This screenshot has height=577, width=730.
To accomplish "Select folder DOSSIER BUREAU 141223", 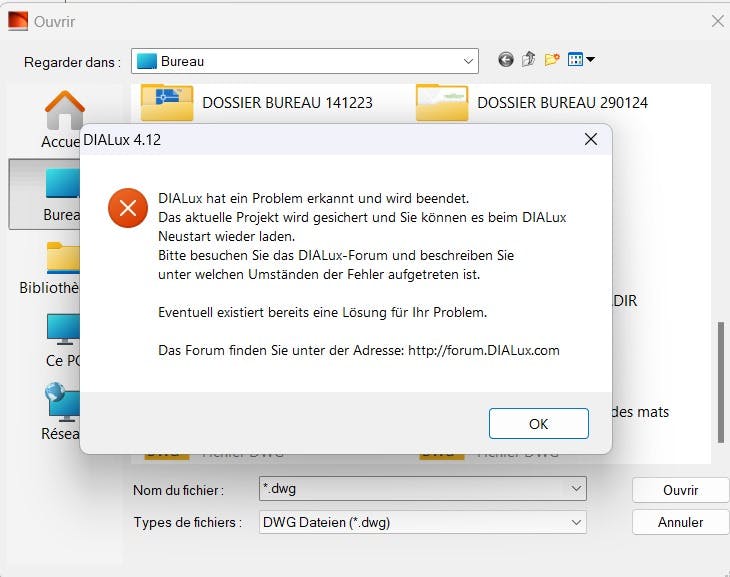I will click(257, 102).
